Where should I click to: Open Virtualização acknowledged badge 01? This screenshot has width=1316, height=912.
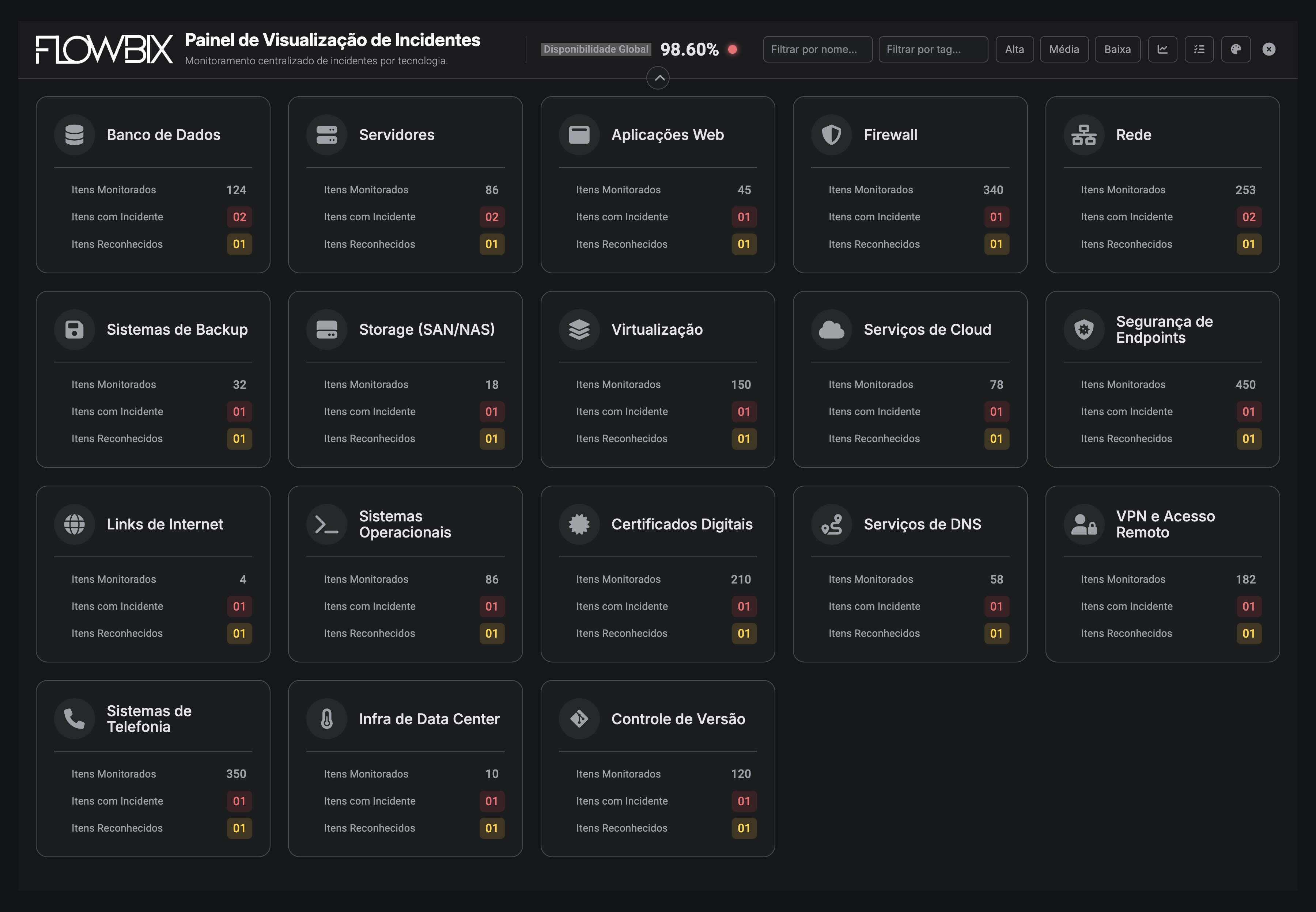coord(744,439)
